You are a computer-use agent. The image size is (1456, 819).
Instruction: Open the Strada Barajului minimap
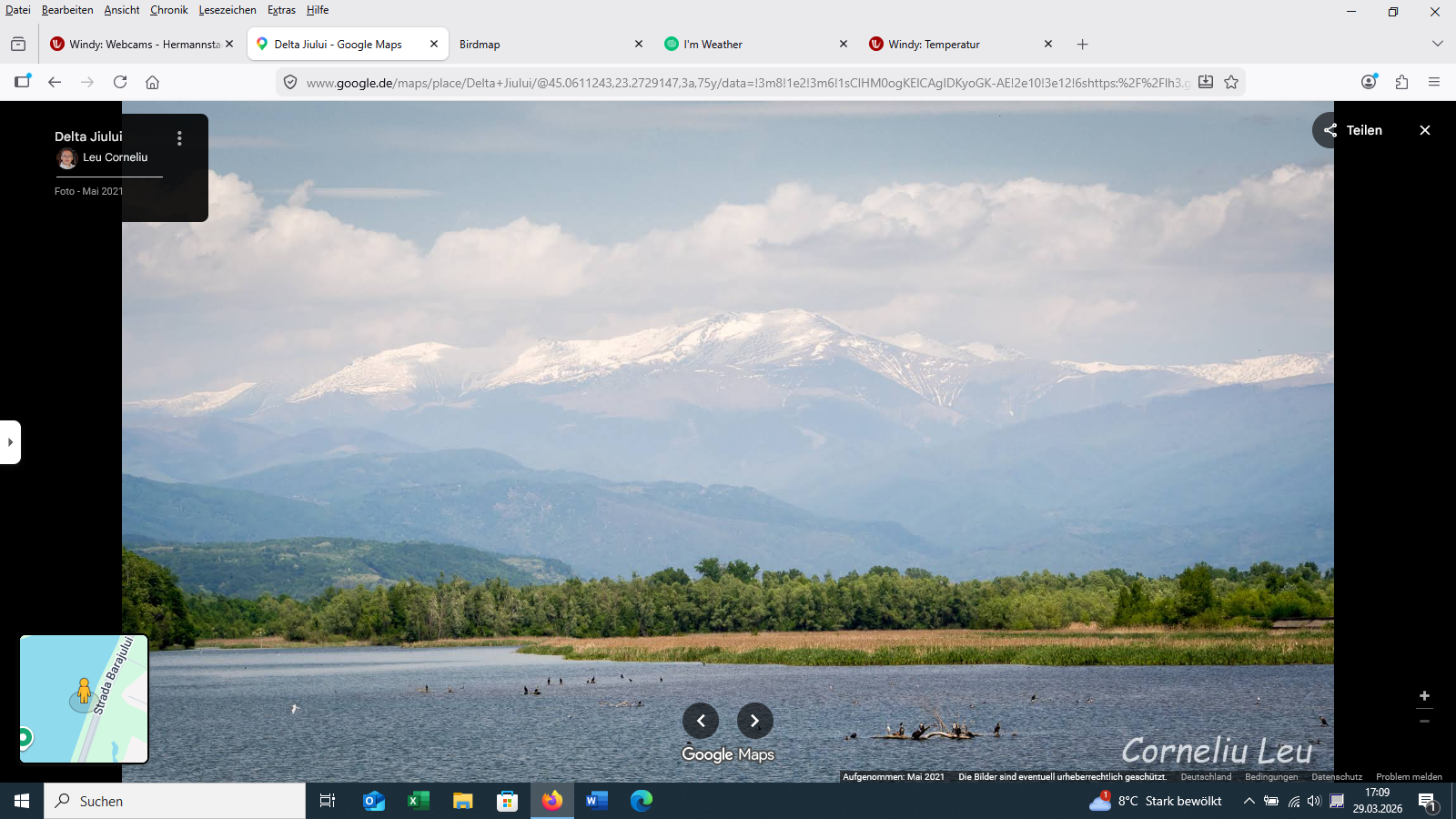tap(84, 699)
